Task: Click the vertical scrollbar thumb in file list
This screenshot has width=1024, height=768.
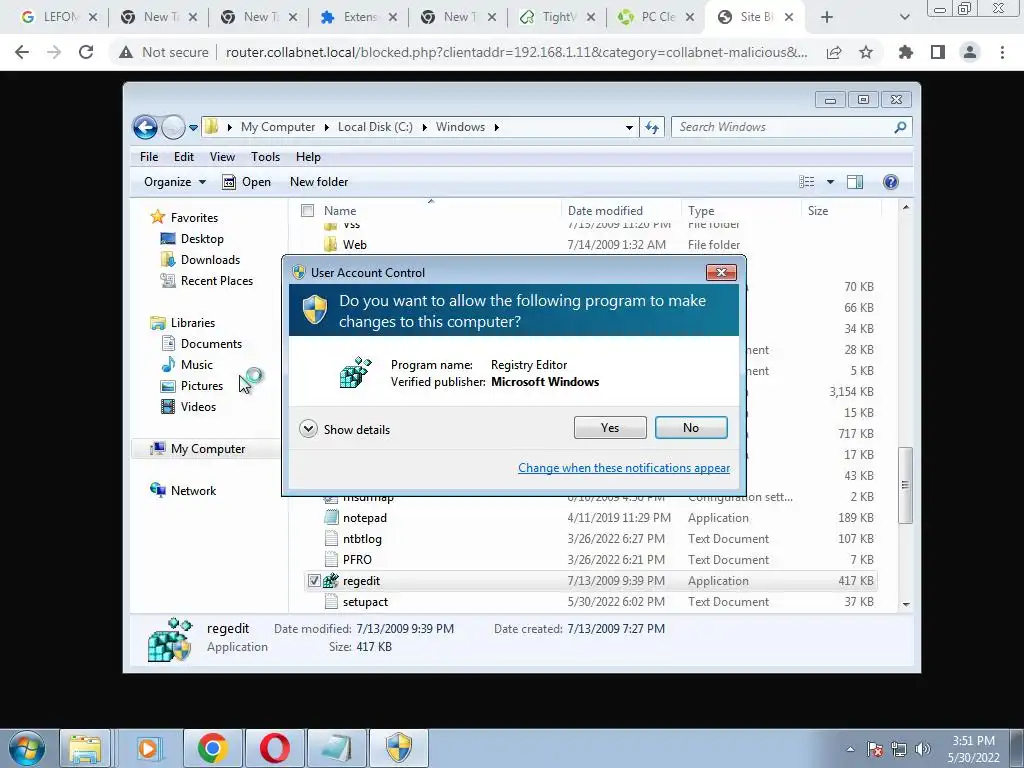Action: coord(905,485)
